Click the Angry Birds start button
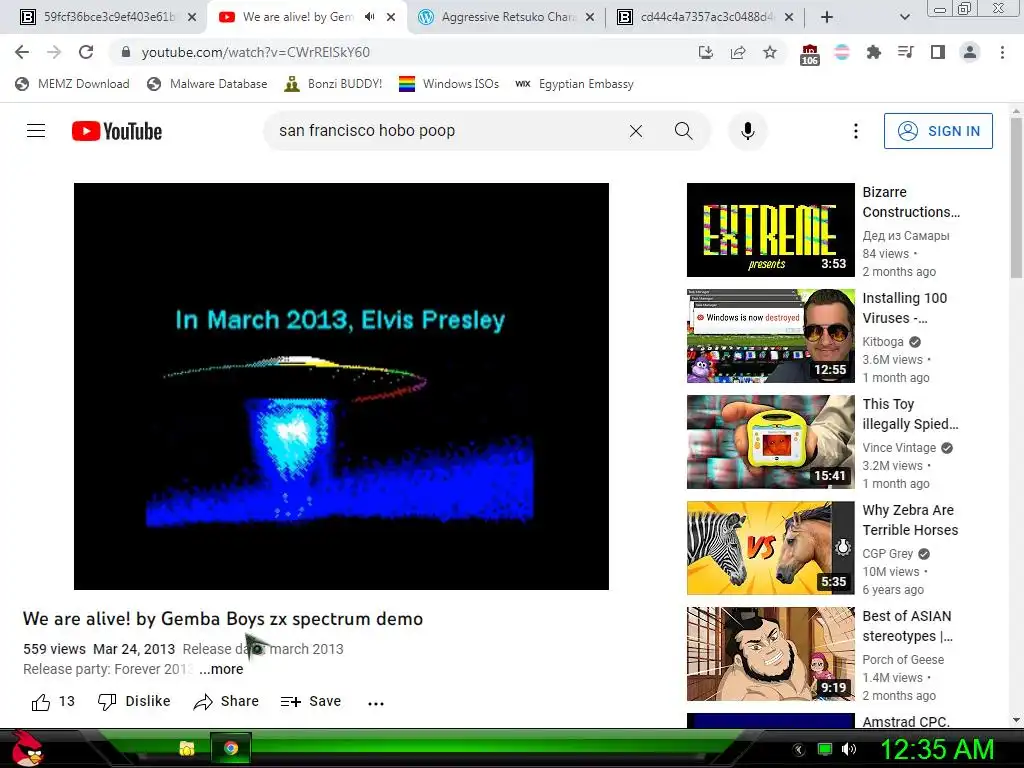This screenshot has height=768, width=1024. (x=27, y=748)
